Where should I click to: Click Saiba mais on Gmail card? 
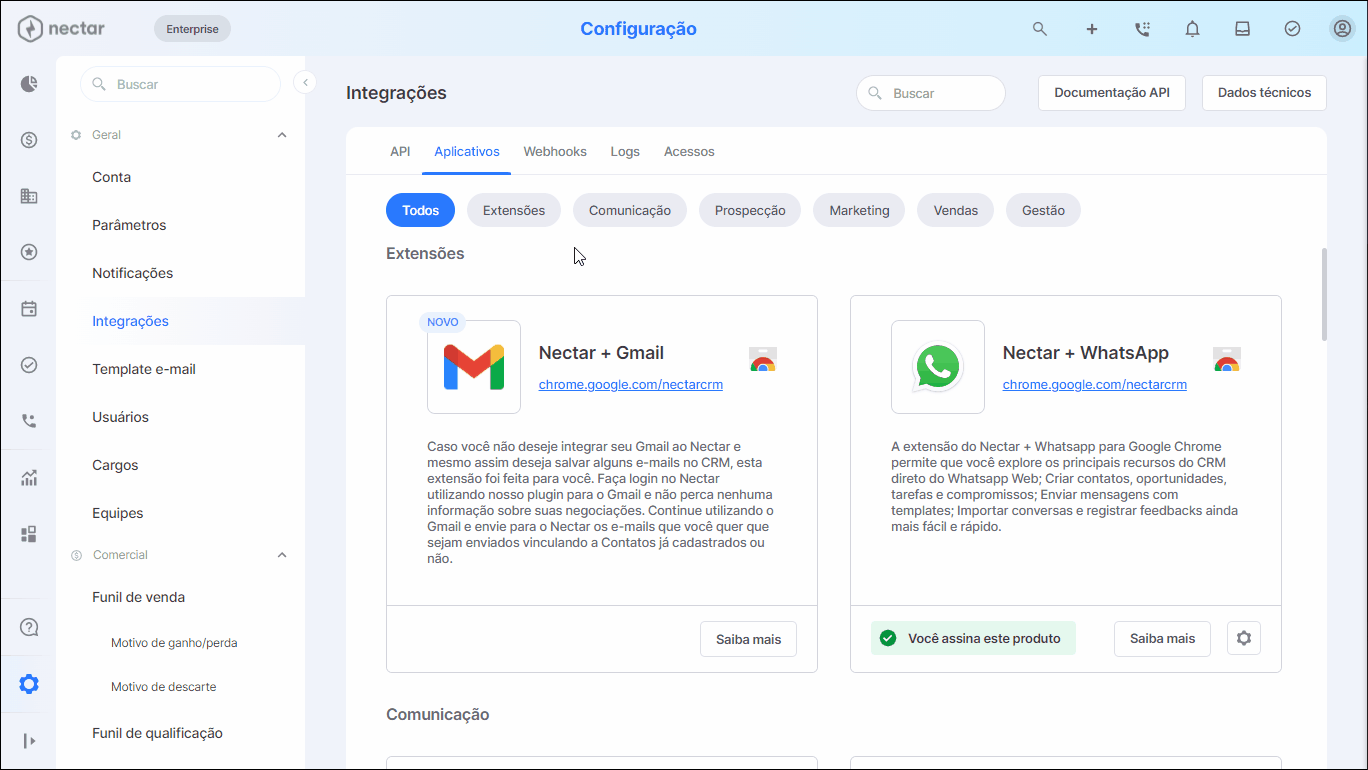(x=748, y=638)
